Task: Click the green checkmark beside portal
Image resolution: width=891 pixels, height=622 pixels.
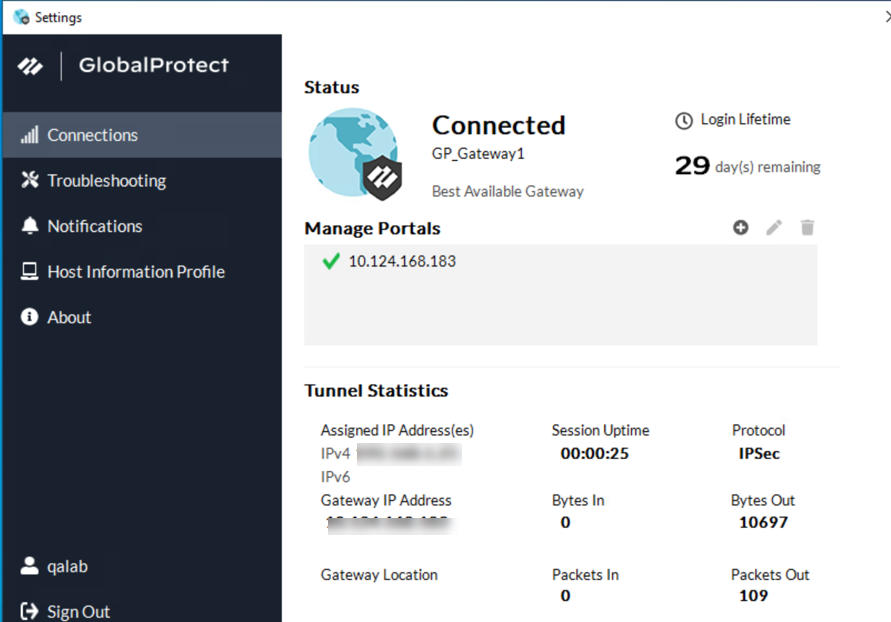Action: tap(331, 262)
